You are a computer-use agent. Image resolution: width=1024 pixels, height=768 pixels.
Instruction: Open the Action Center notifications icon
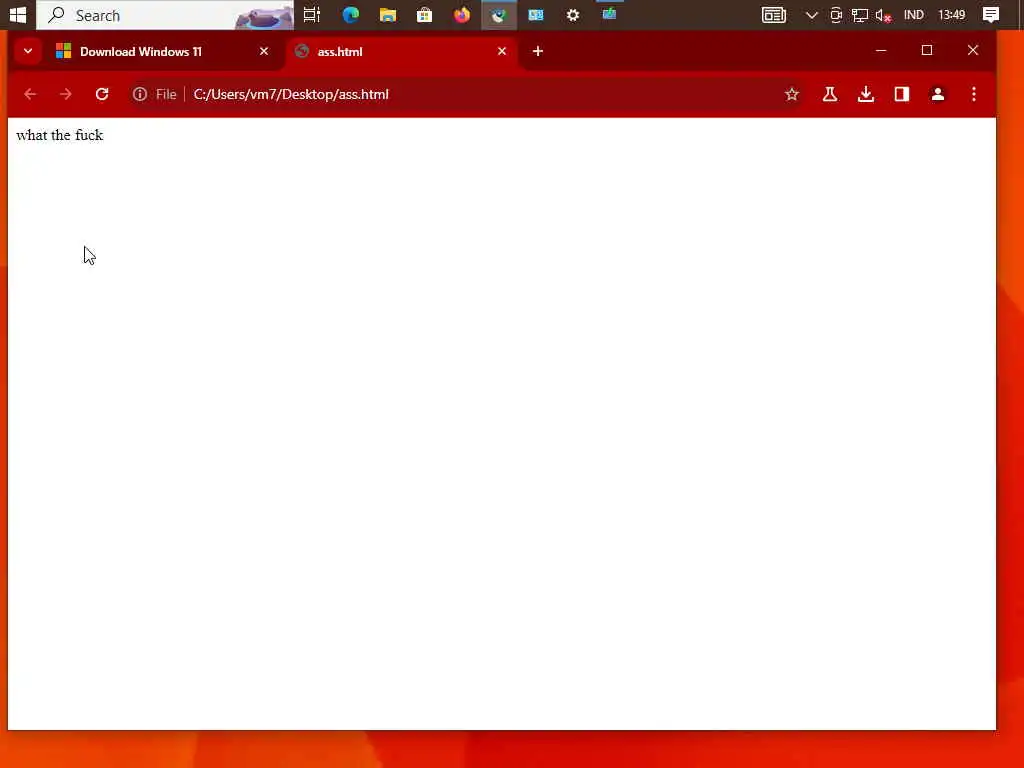991,14
